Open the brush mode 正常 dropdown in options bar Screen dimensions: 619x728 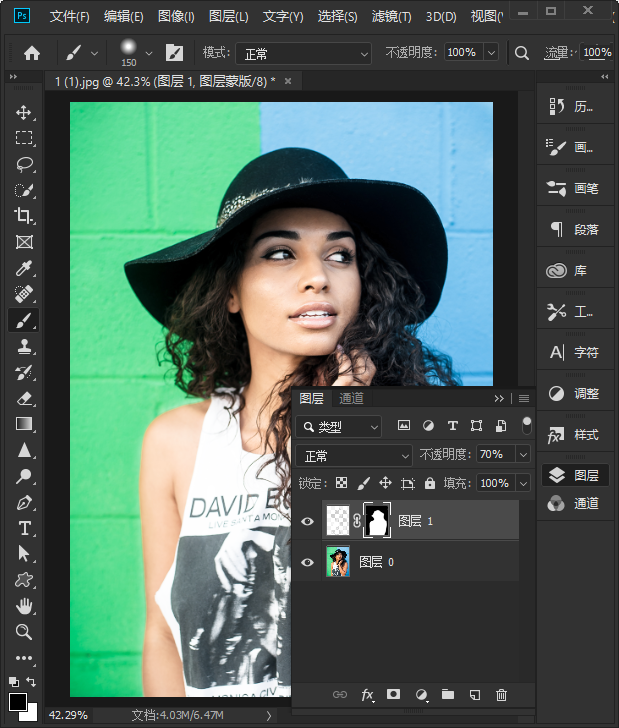click(x=301, y=53)
